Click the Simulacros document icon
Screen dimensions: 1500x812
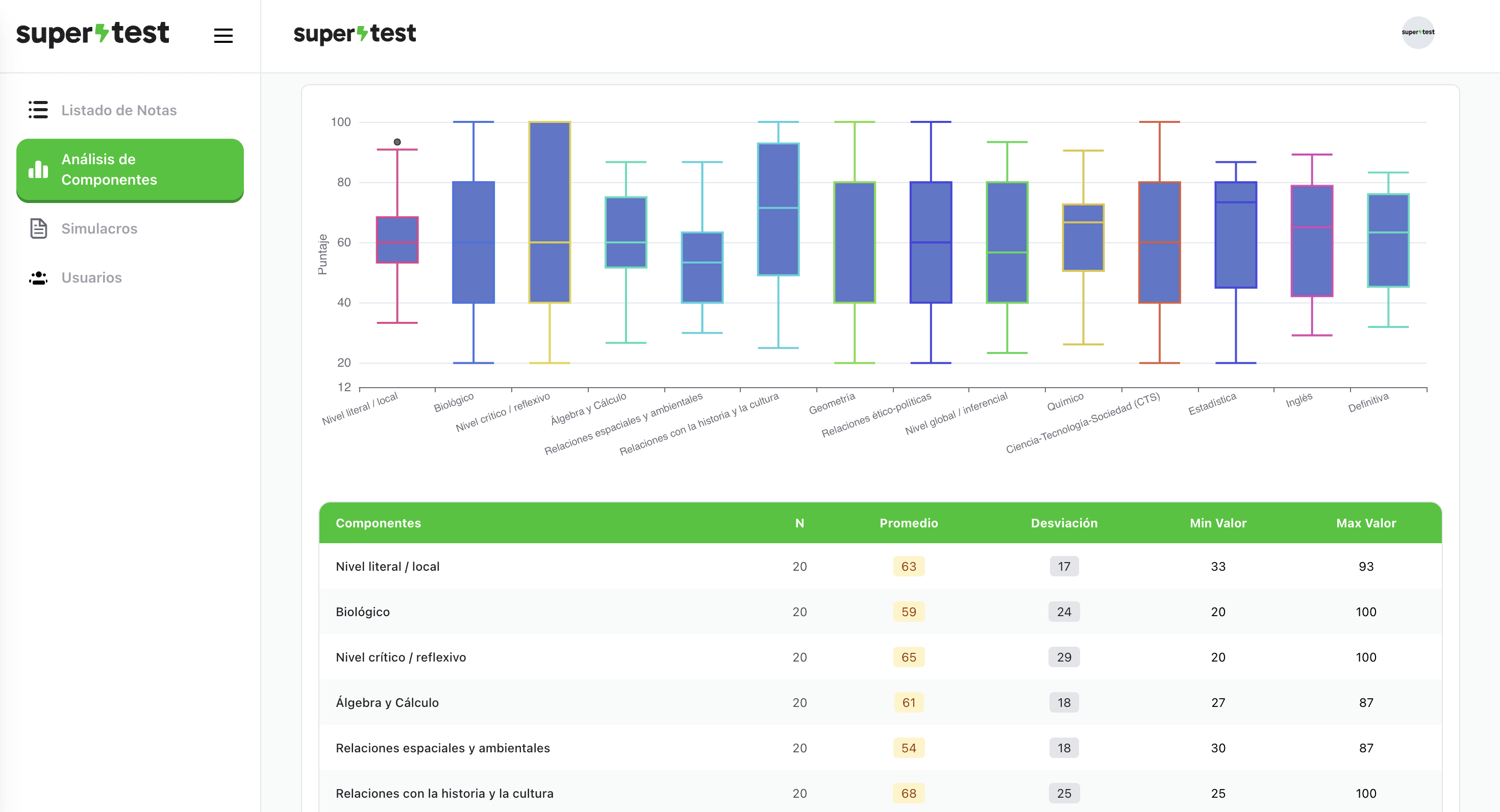(38, 228)
